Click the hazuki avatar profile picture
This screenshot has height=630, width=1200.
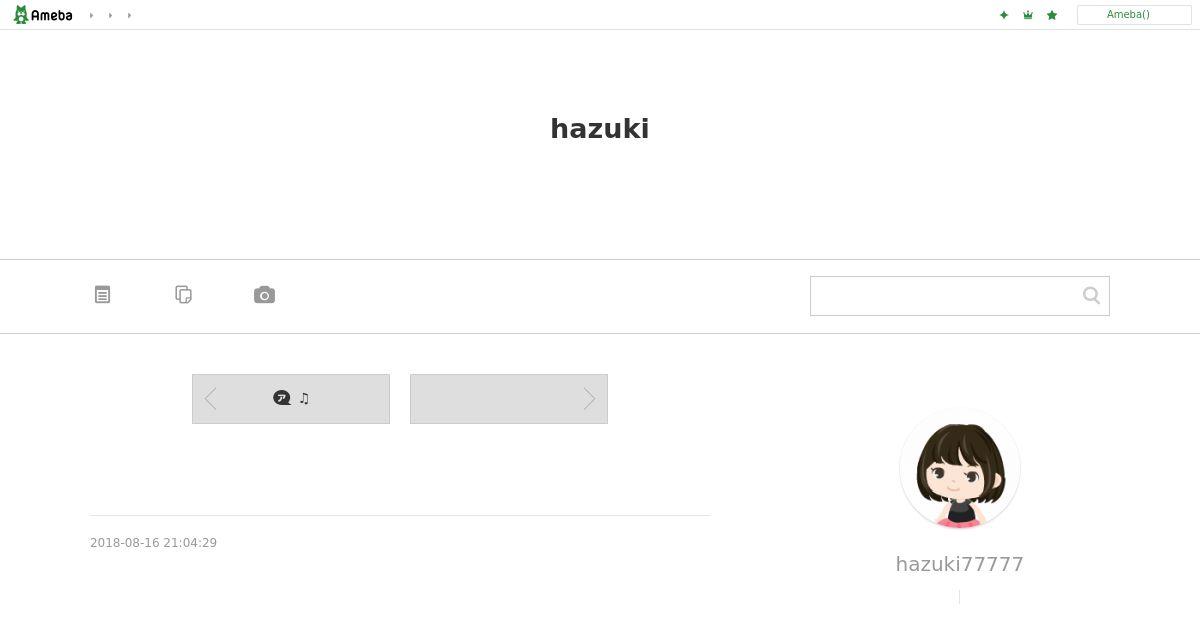[960, 468]
